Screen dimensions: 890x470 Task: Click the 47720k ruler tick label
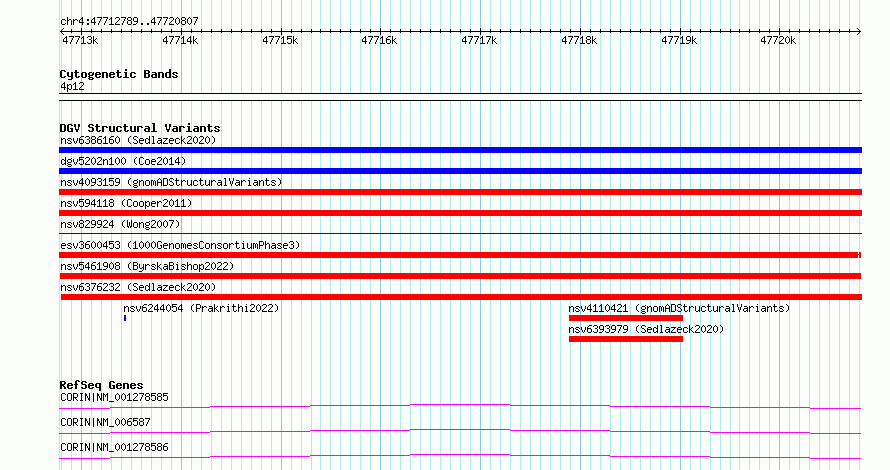pyautogui.click(x=778, y=40)
